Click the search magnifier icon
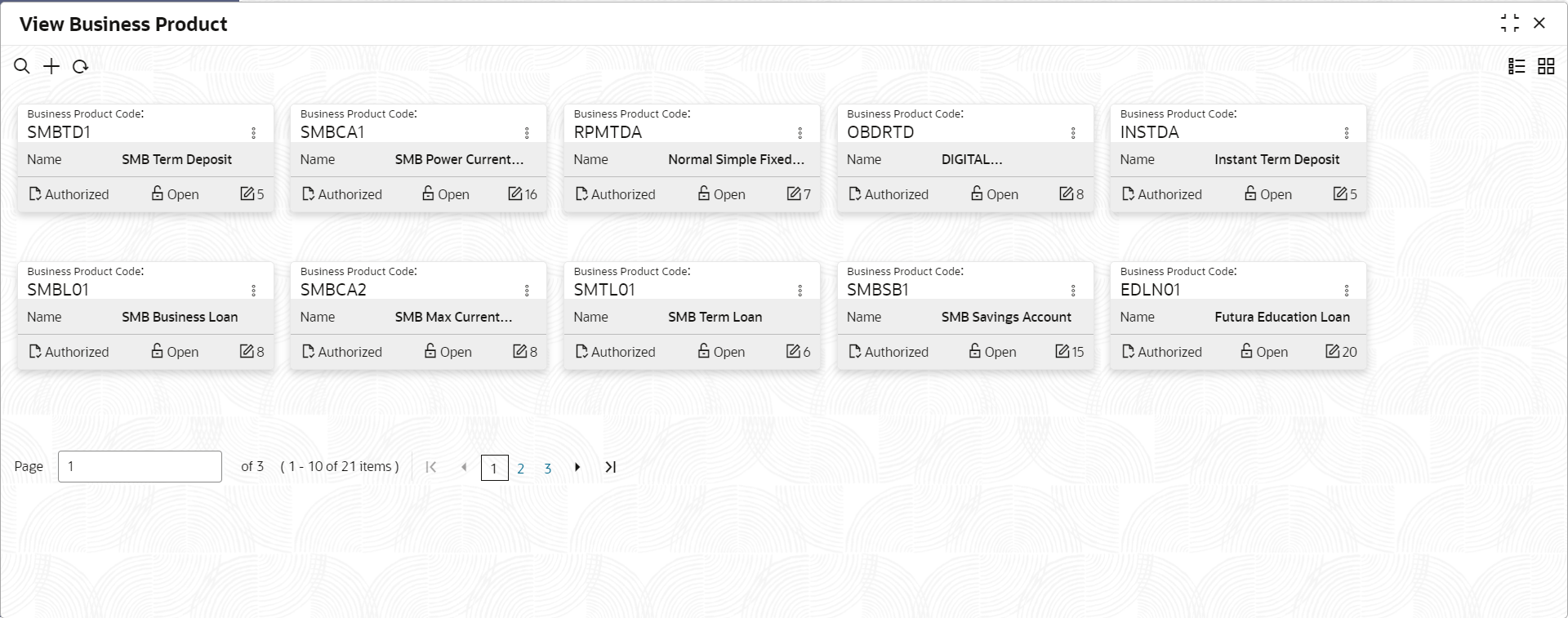 [x=22, y=66]
